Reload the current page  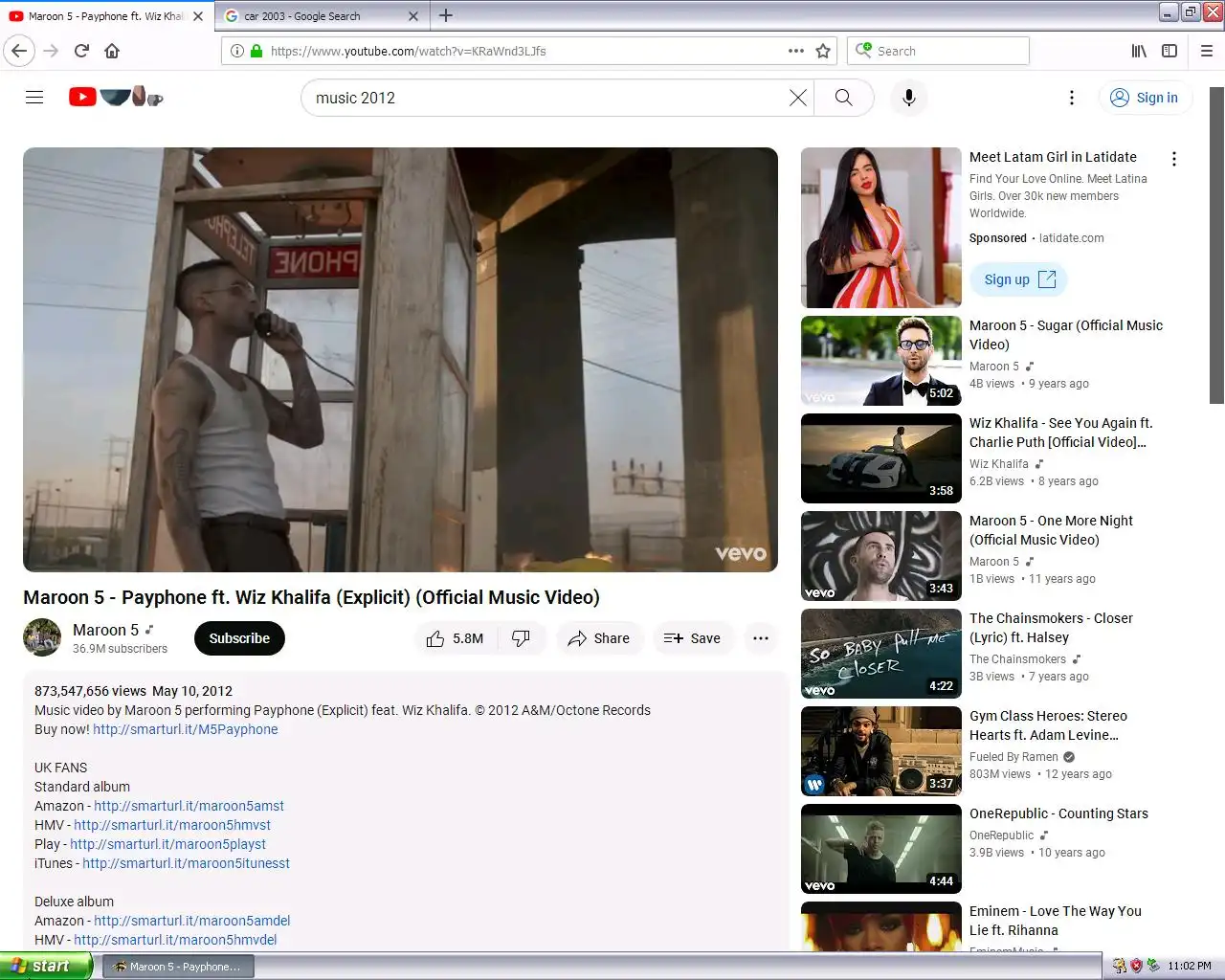click(x=81, y=51)
